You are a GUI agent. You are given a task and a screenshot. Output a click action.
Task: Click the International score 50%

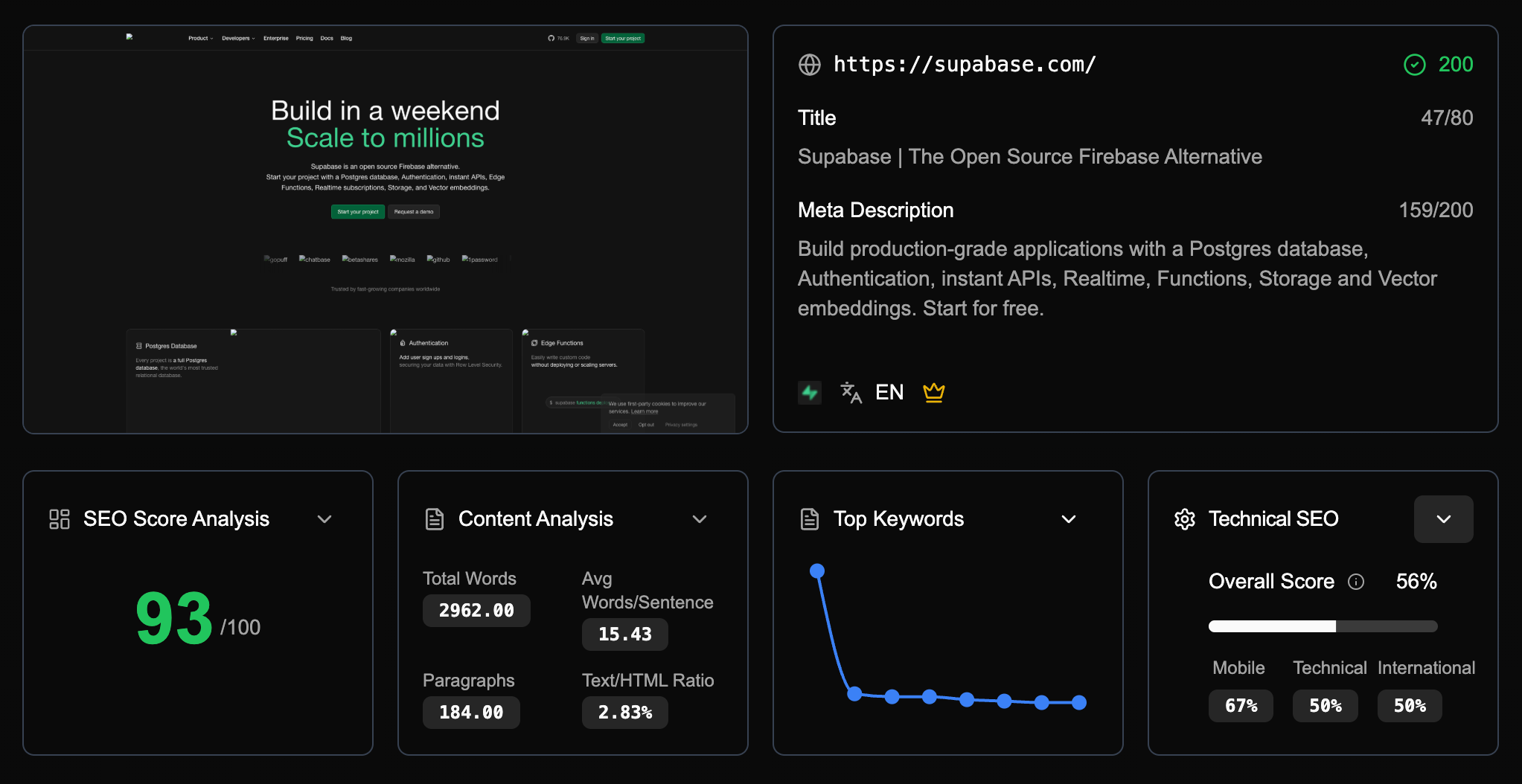point(1410,706)
